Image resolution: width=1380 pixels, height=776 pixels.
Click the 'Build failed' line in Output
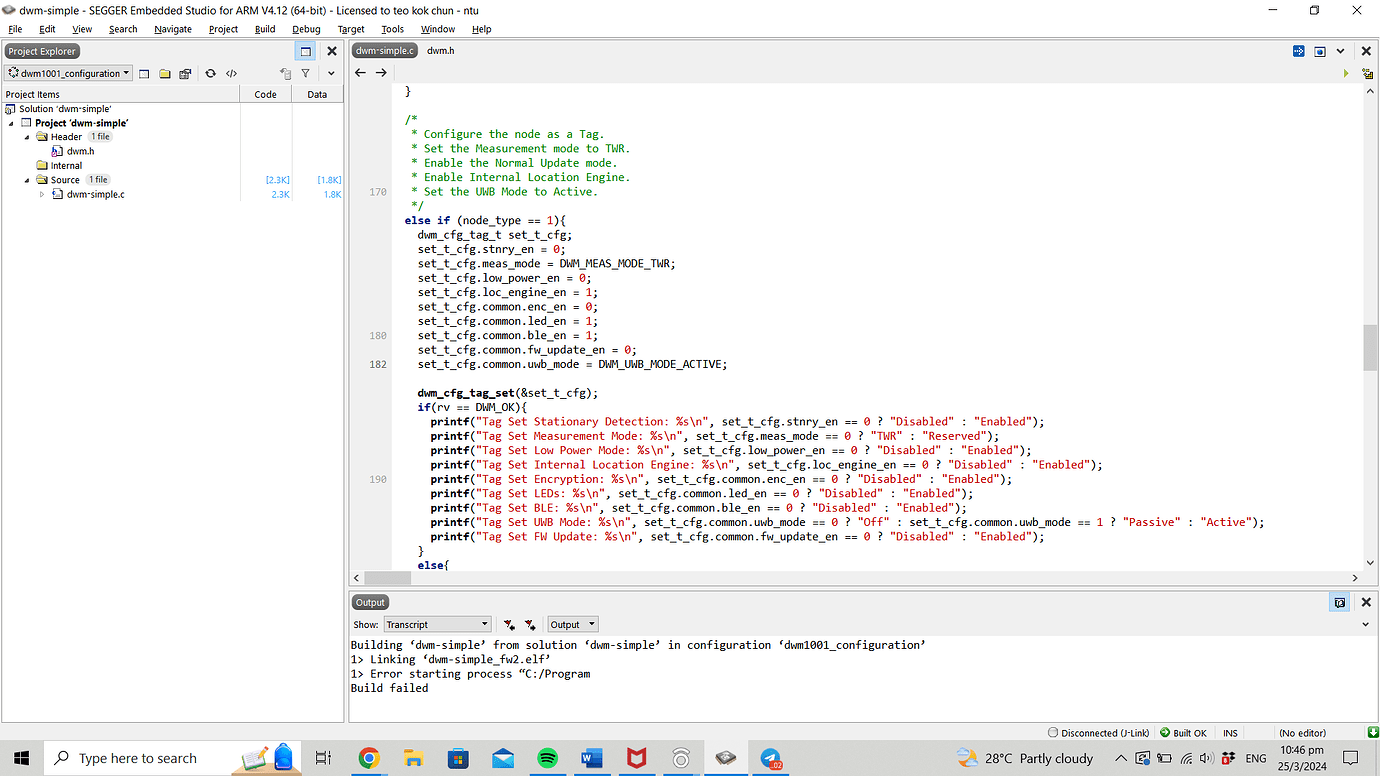click(389, 688)
